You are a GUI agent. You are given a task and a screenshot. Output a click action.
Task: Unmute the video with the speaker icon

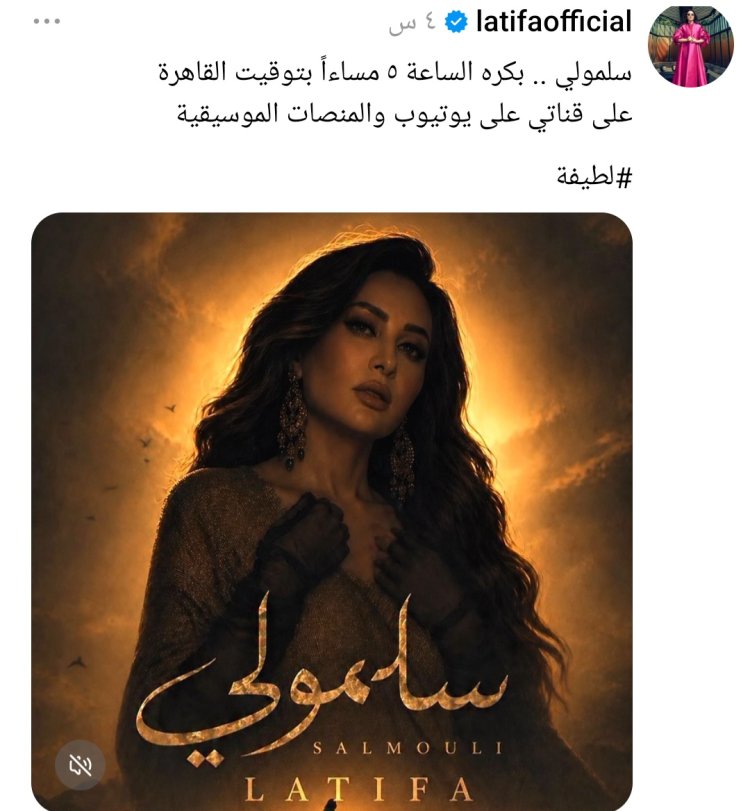point(80,765)
